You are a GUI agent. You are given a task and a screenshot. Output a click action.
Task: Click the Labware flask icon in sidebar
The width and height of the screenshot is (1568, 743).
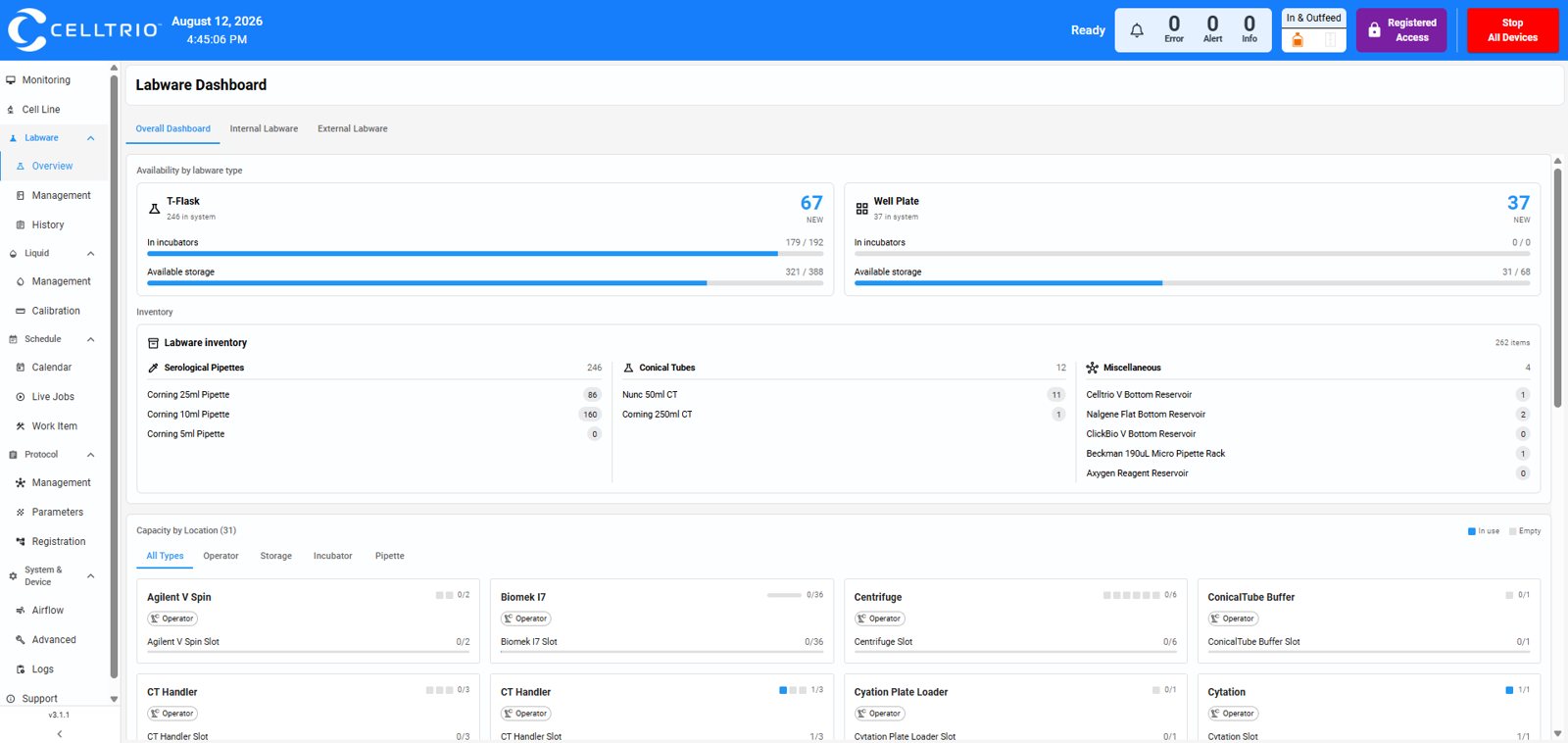click(13, 138)
